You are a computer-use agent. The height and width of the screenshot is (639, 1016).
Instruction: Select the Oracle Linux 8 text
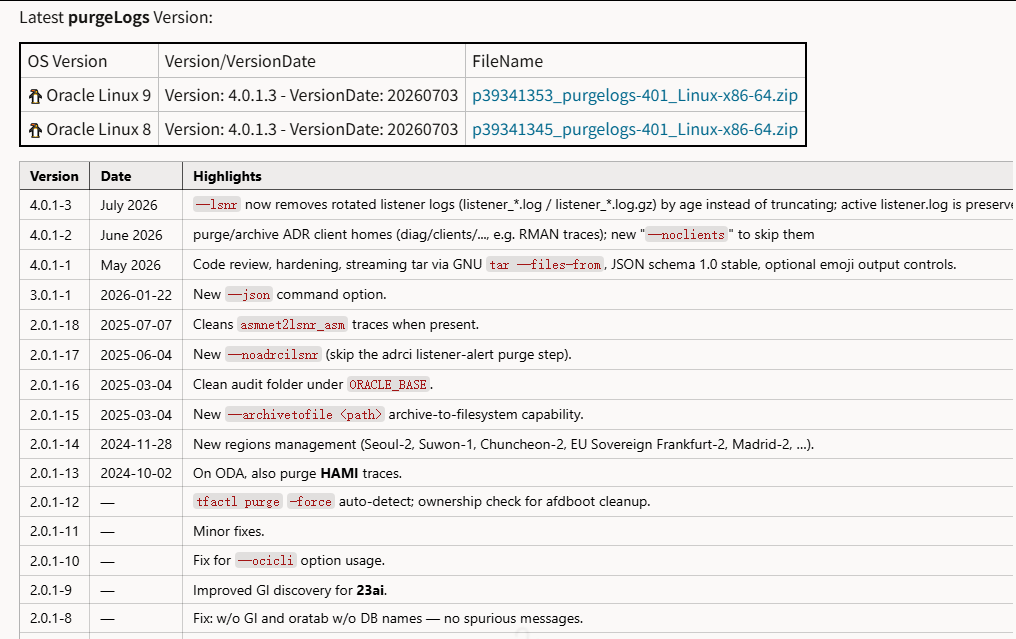point(98,129)
